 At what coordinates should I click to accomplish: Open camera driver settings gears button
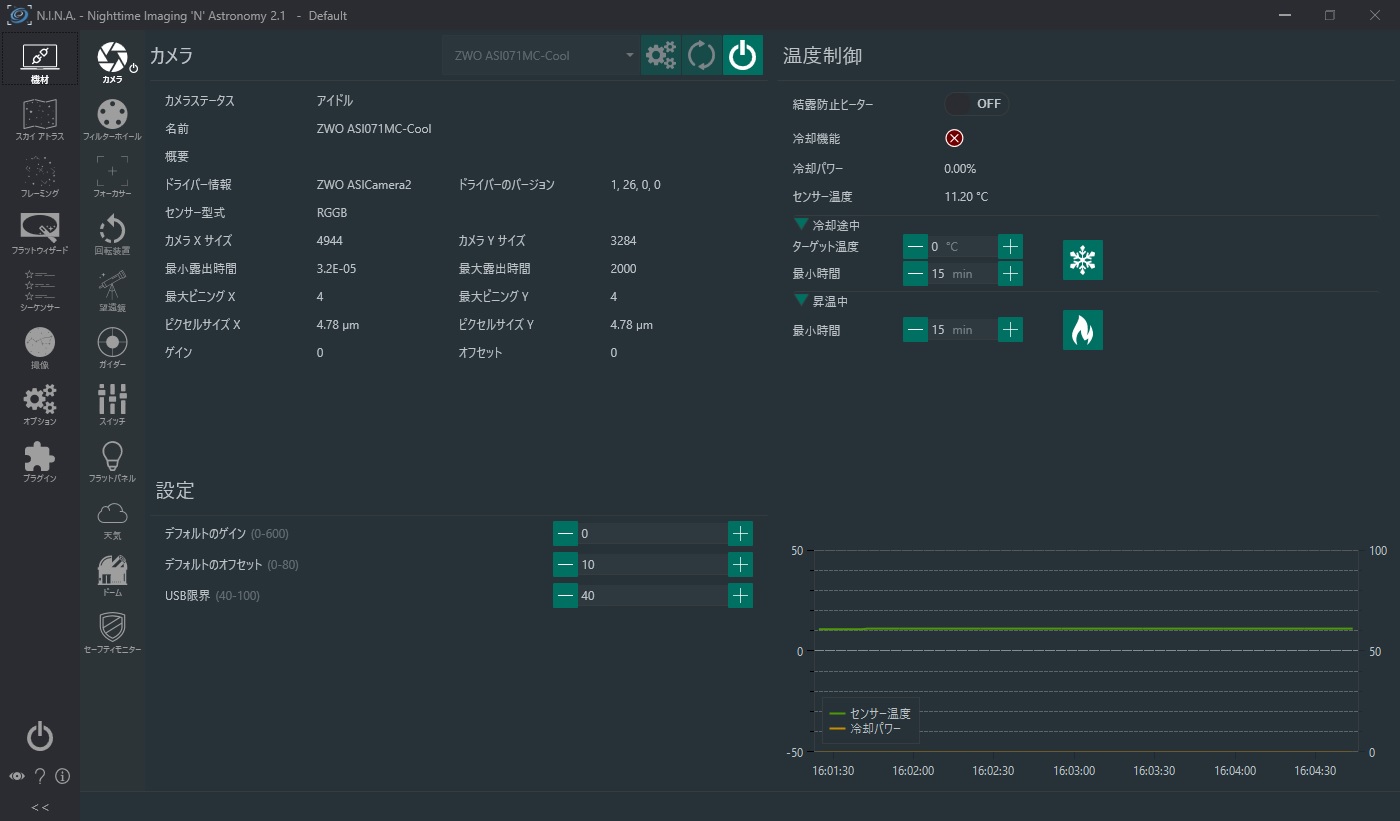[x=661, y=55]
